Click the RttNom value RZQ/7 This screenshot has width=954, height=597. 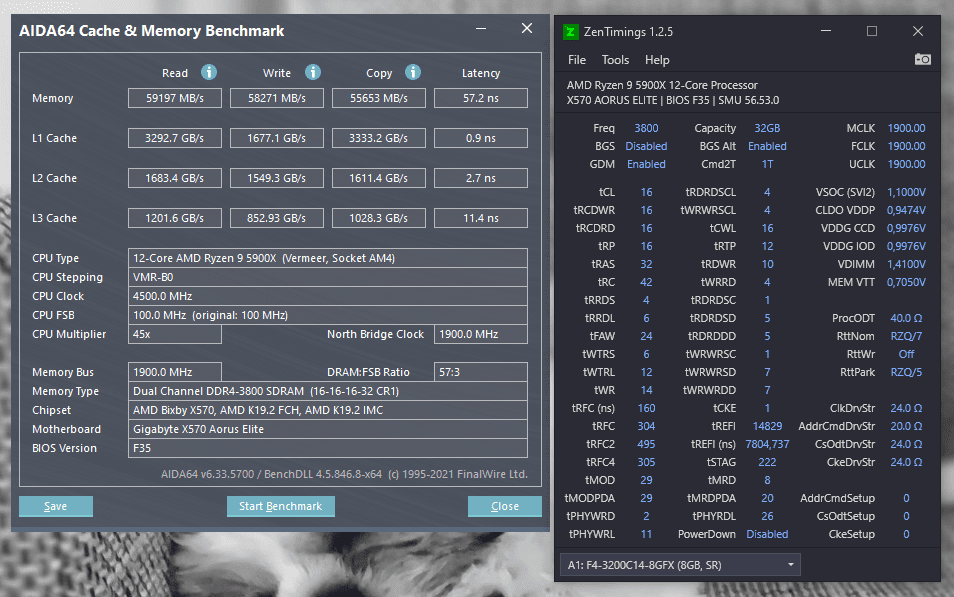tap(906, 336)
